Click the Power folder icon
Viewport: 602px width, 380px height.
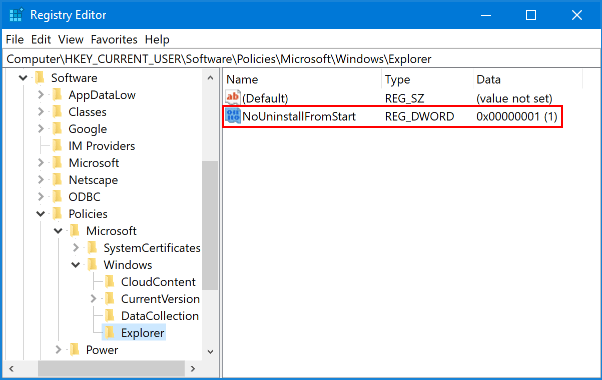(74, 350)
